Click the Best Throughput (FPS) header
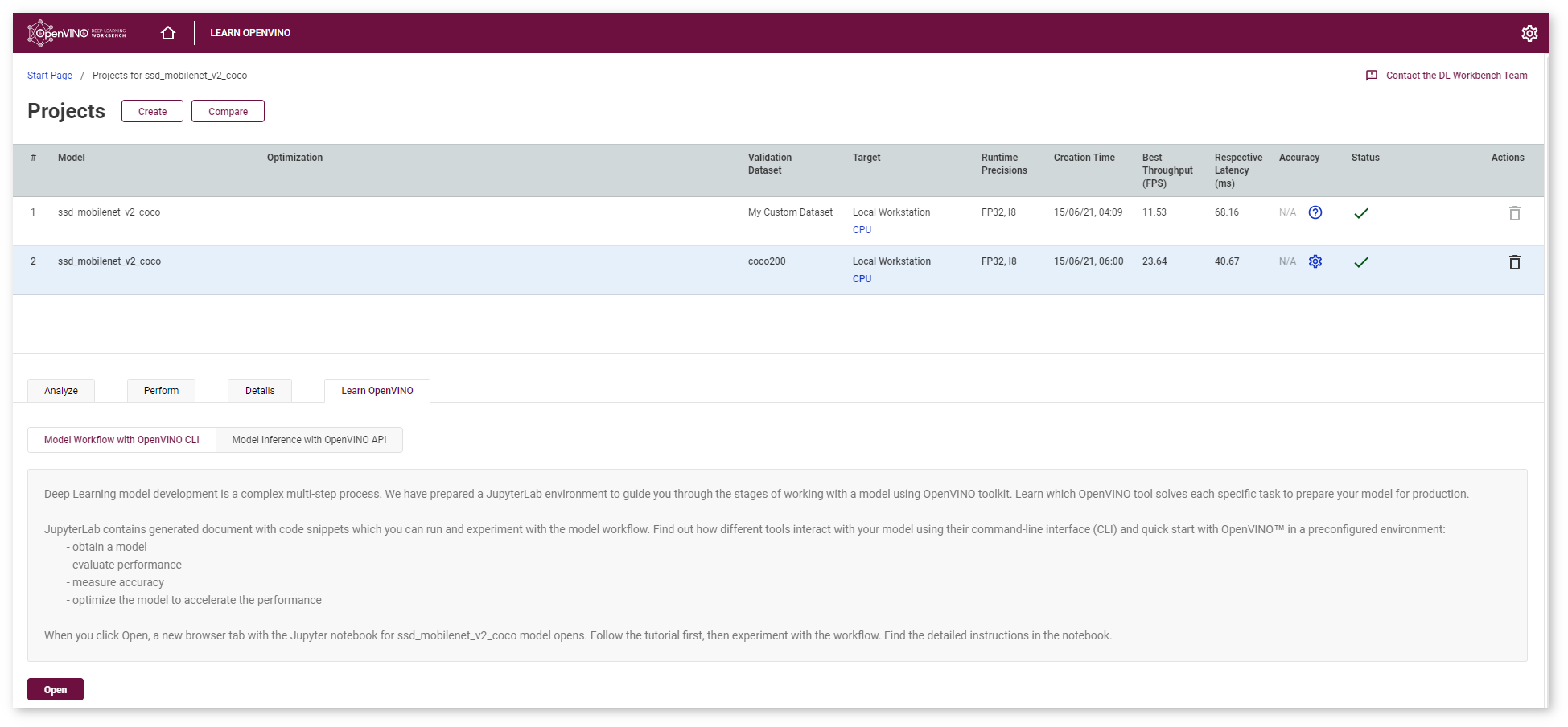Screen dimensions: 1568x727 1167,170
